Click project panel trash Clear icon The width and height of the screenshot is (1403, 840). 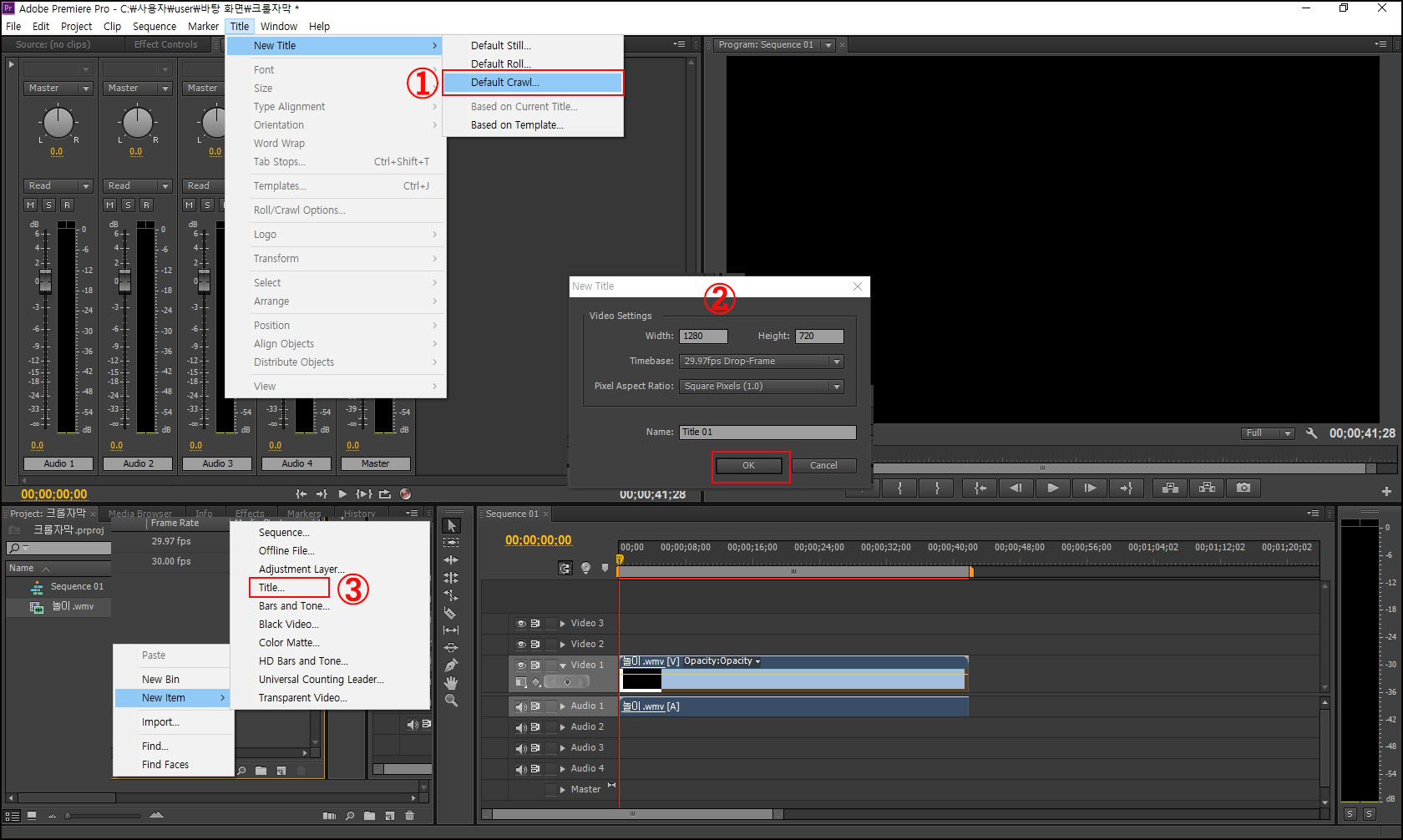409,816
